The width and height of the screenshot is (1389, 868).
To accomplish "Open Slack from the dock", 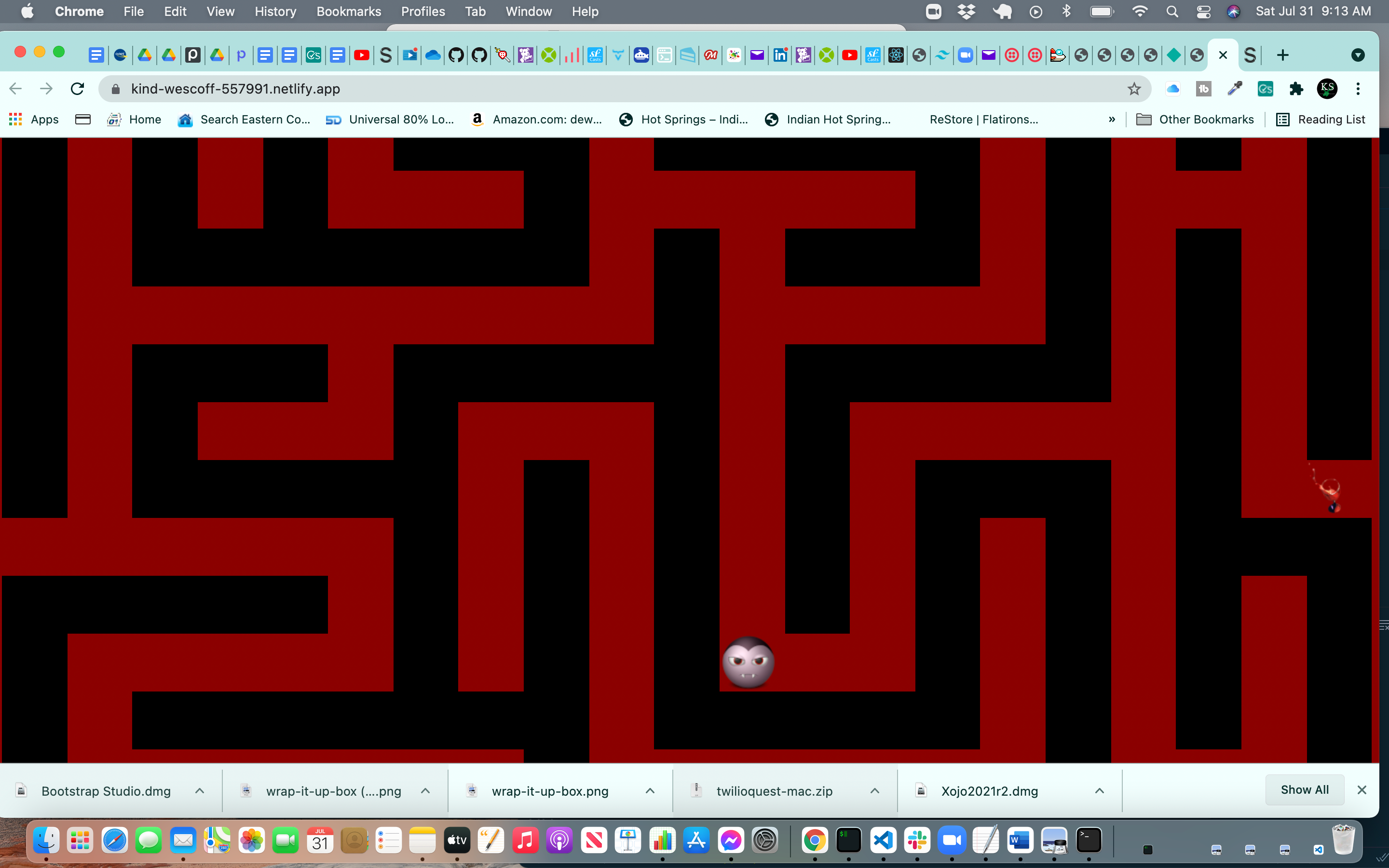I will (917, 841).
